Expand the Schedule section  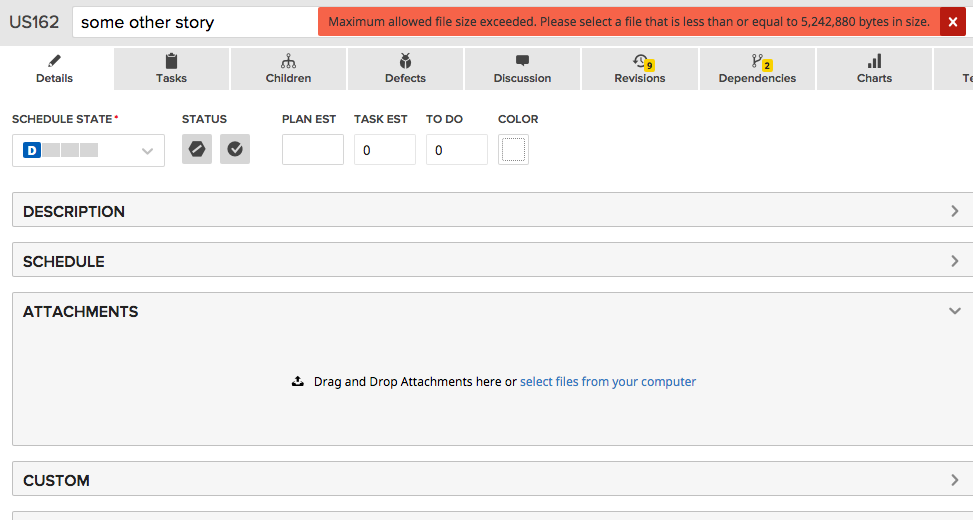tap(491, 261)
